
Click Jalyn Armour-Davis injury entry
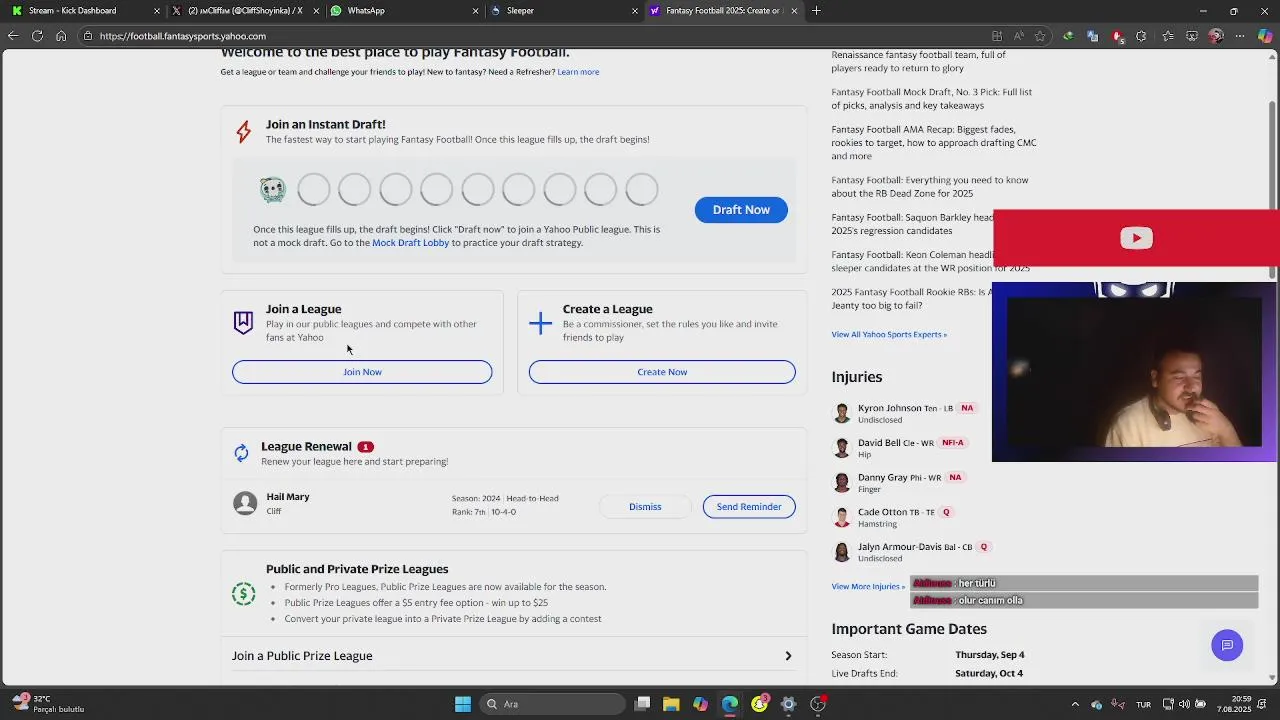point(912,552)
